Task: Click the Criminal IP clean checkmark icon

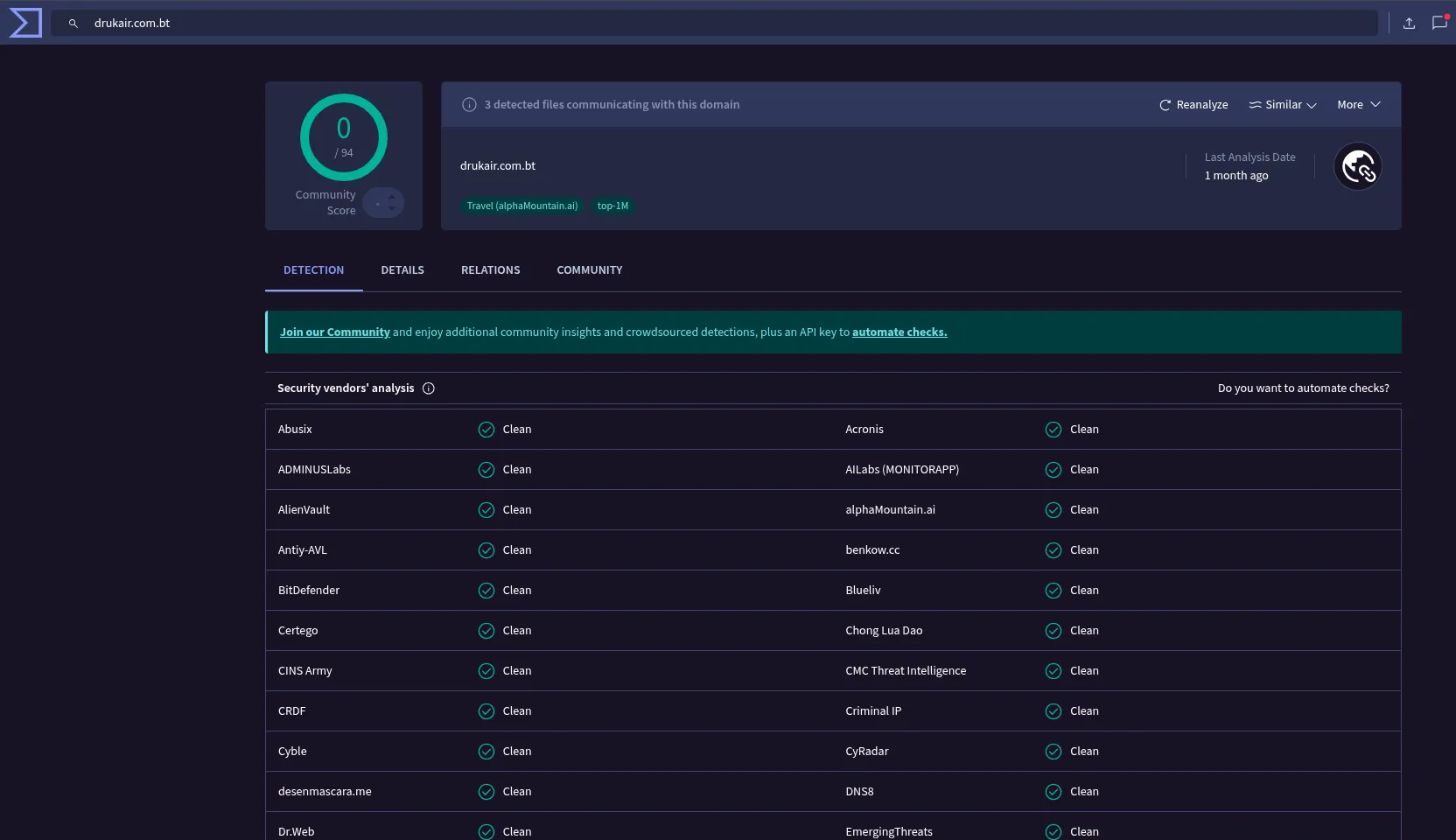Action: click(1053, 711)
